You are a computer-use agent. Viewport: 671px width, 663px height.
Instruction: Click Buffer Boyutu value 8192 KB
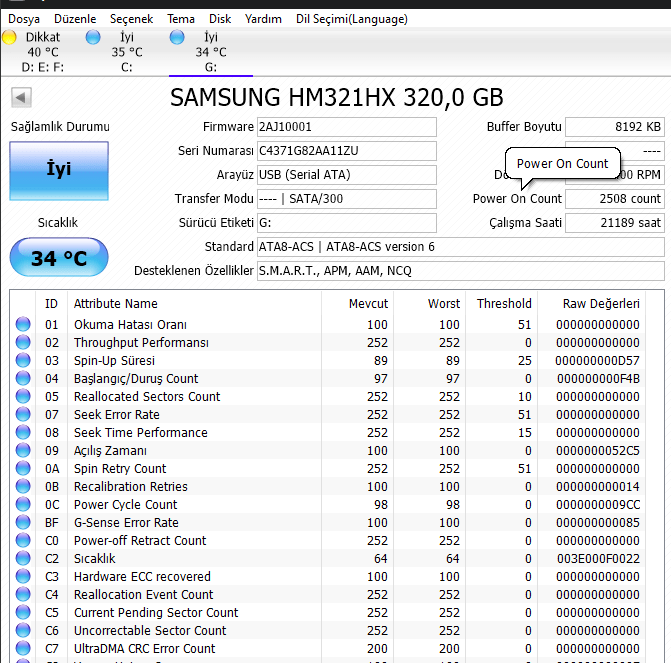click(x=615, y=127)
